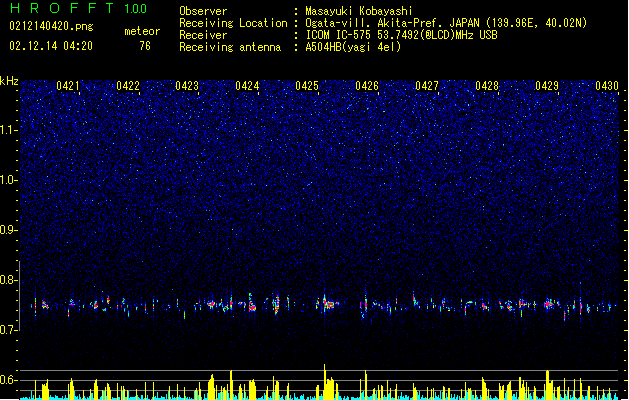Click the Receiver label
The height and width of the screenshot is (400, 629).
click(203, 35)
